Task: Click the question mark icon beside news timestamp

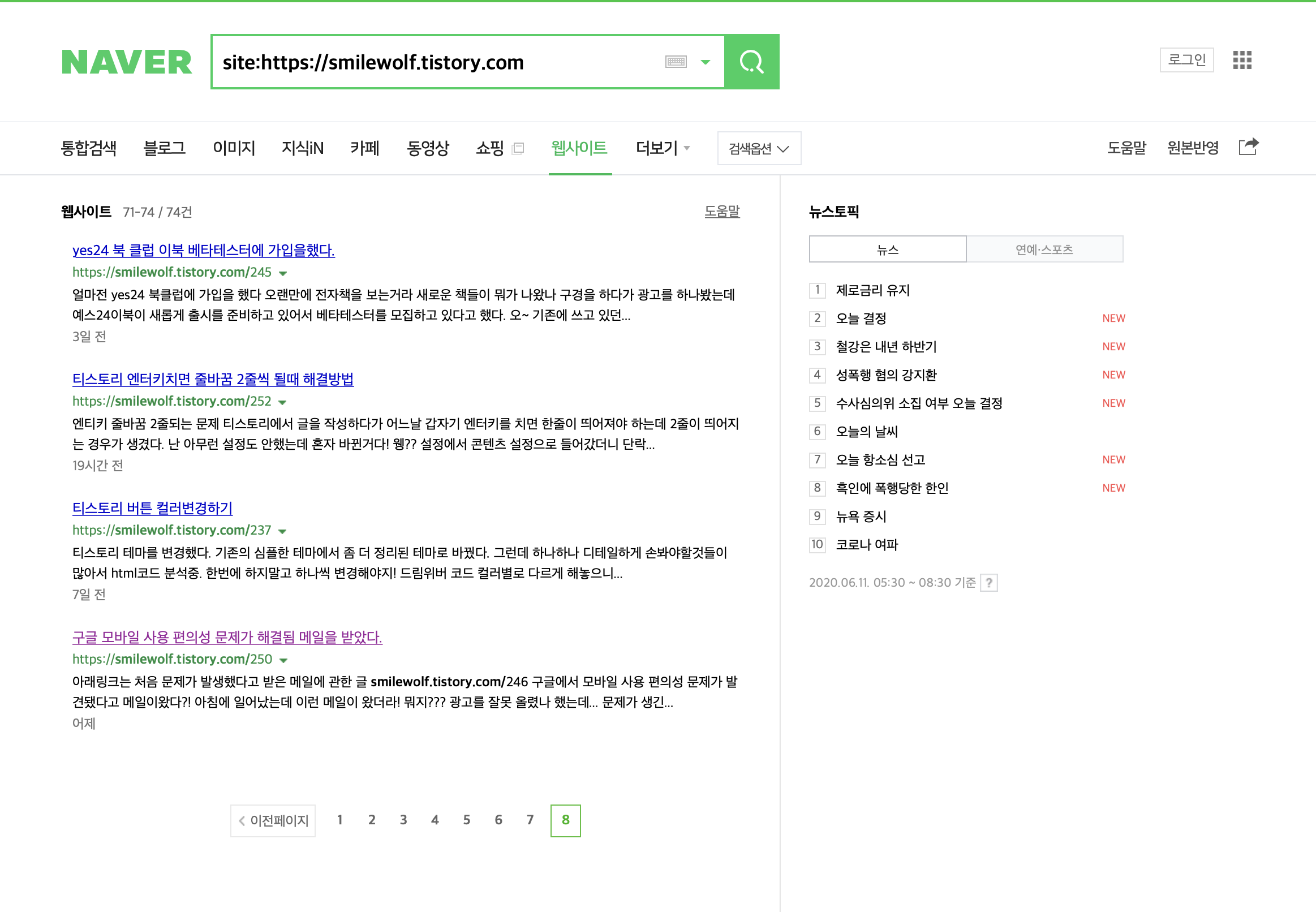Action: [x=988, y=582]
